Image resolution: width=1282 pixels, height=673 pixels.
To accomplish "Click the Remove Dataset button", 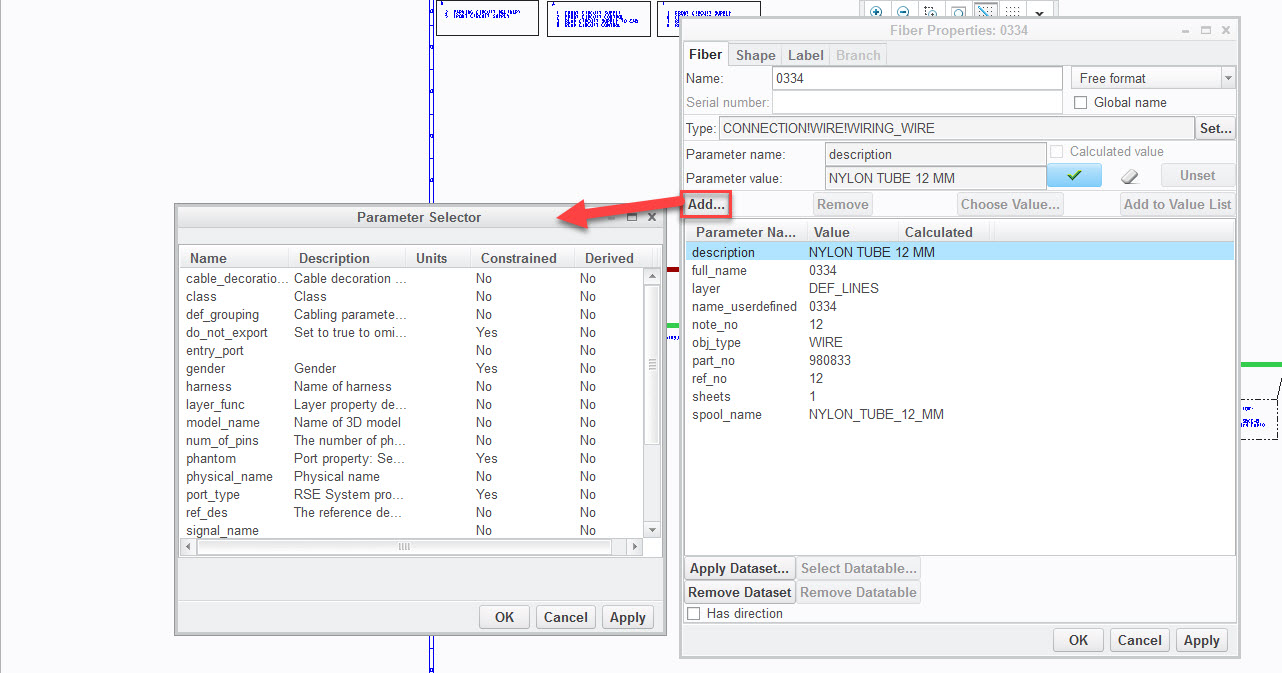I will [x=739, y=592].
